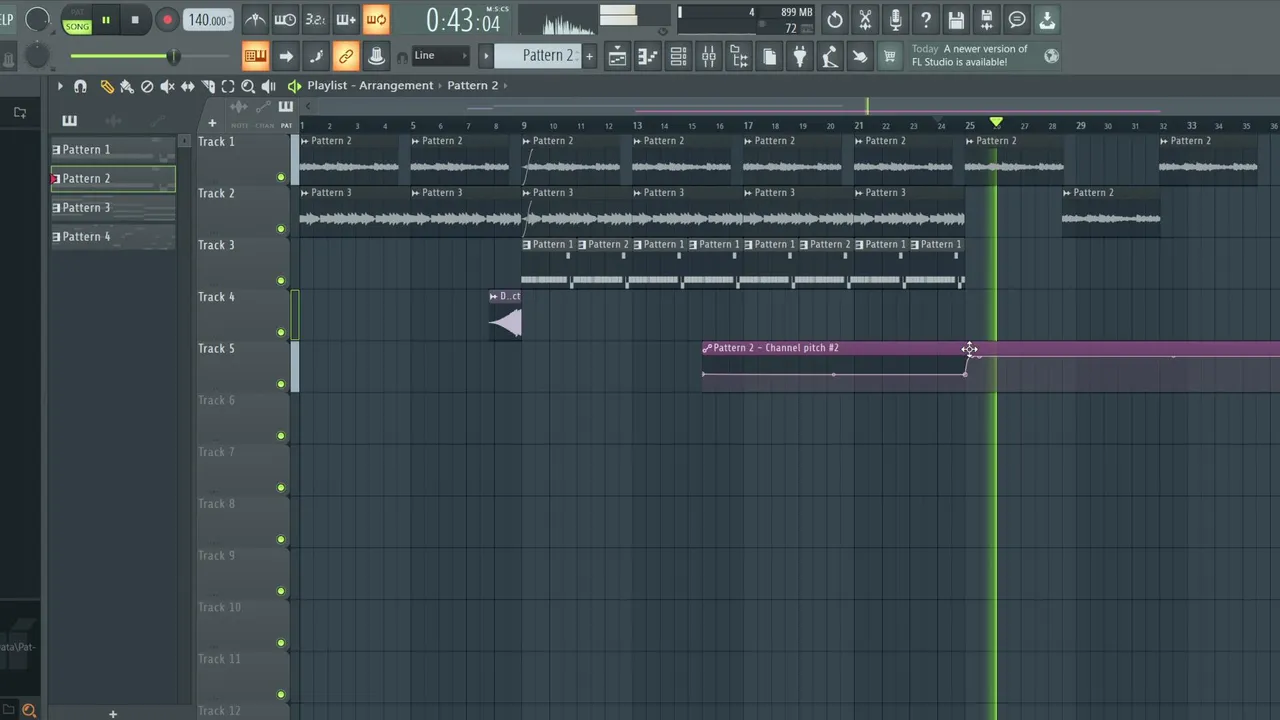The height and width of the screenshot is (720, 1280).
Task: Toggle the playlist magnet snap icon
Action: click(x=81, y=86)
